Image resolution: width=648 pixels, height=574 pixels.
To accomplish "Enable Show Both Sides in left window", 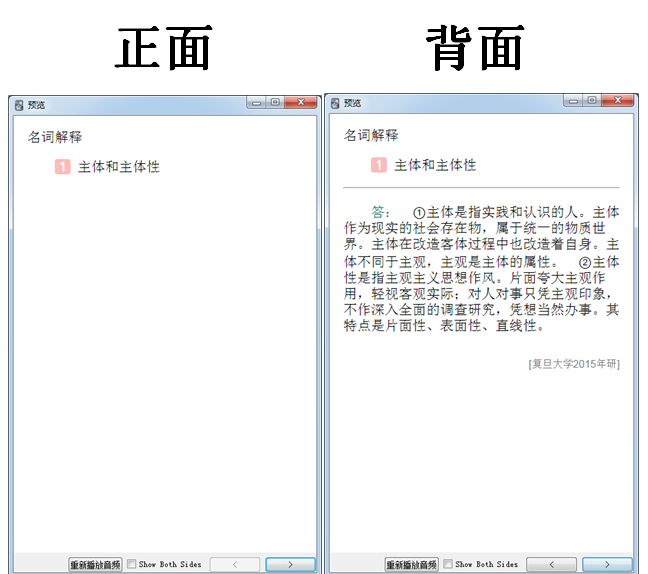I will pyautogui.click(x=131, y=564).
